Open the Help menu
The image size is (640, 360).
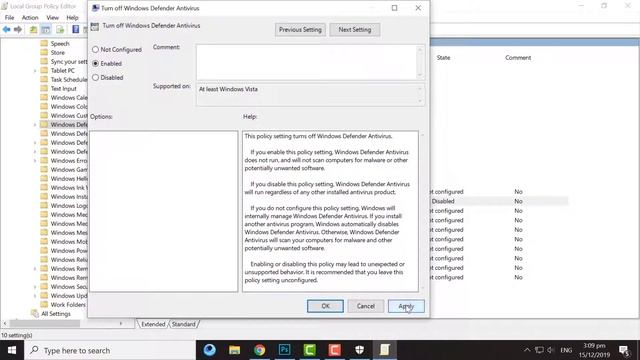pyautogui.click(x=72, y=18)
